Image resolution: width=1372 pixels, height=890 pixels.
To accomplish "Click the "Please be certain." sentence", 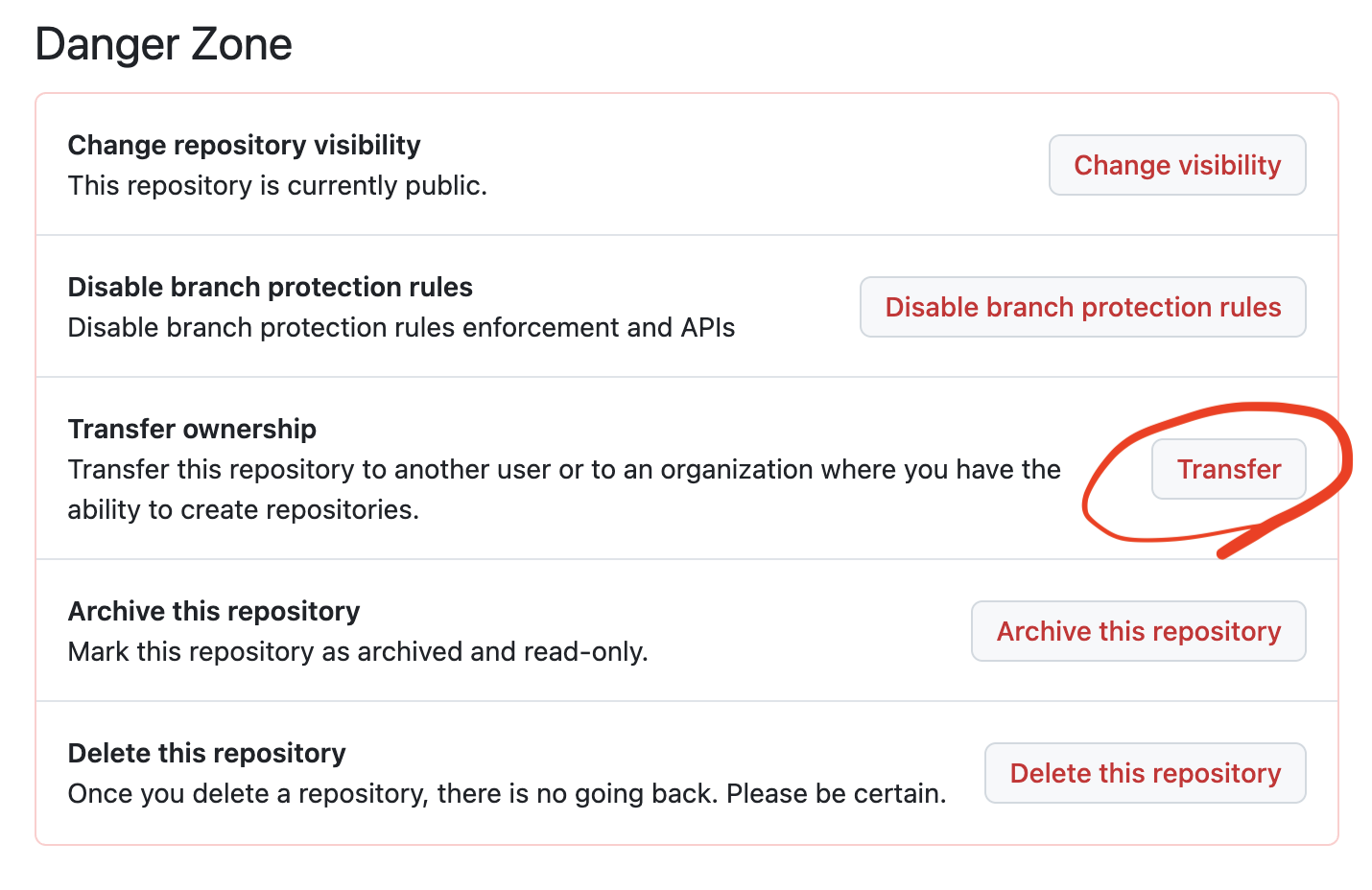I will point(835,793).
